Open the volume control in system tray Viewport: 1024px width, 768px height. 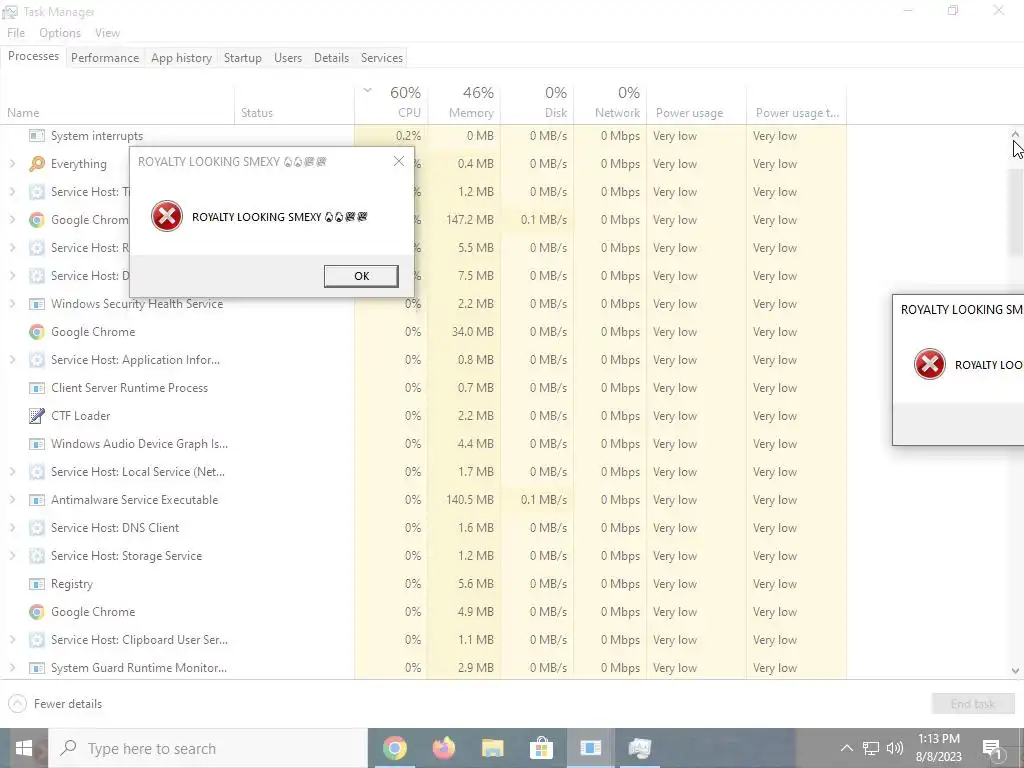(895, 748)
